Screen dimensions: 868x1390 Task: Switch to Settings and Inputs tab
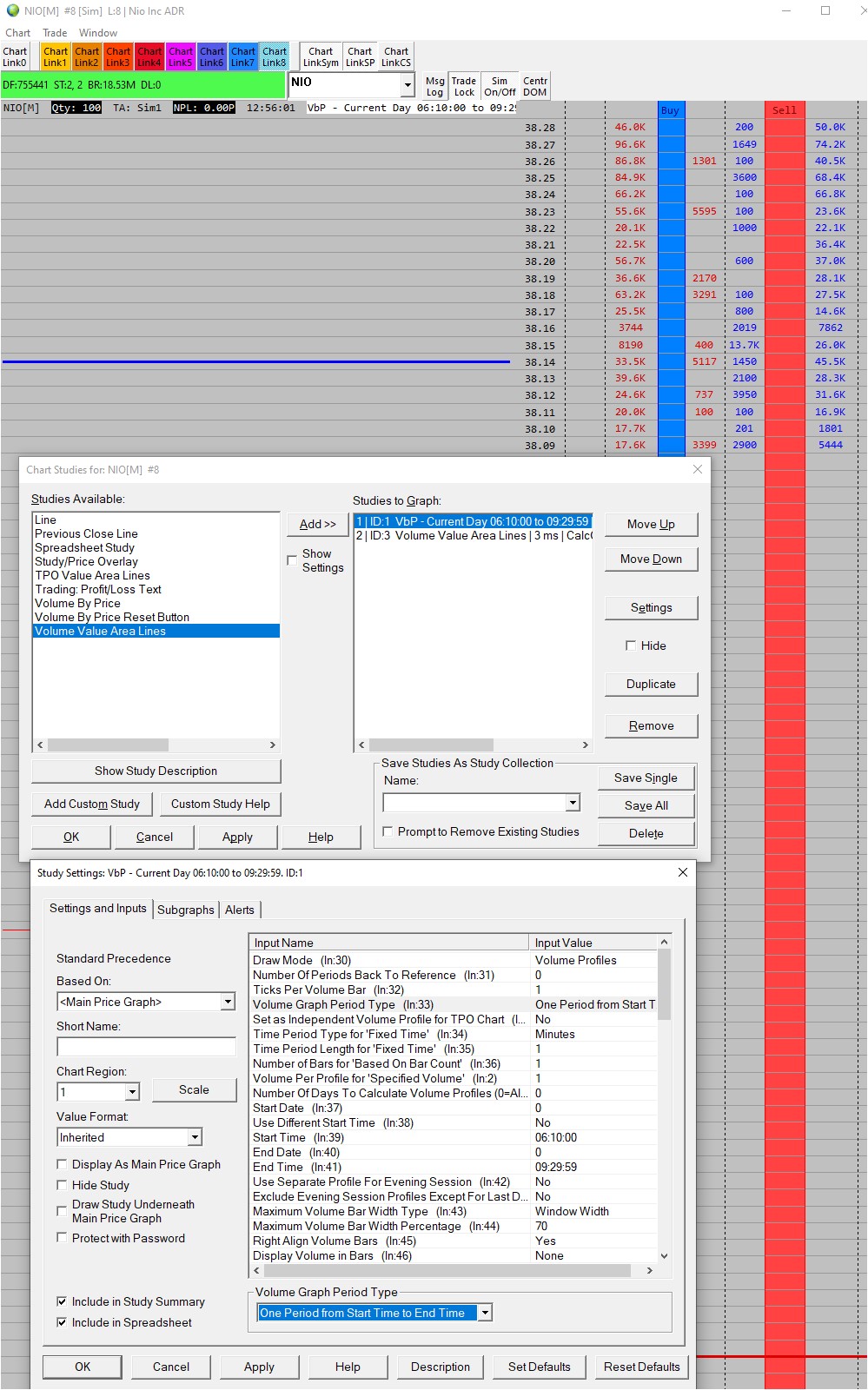98,908
